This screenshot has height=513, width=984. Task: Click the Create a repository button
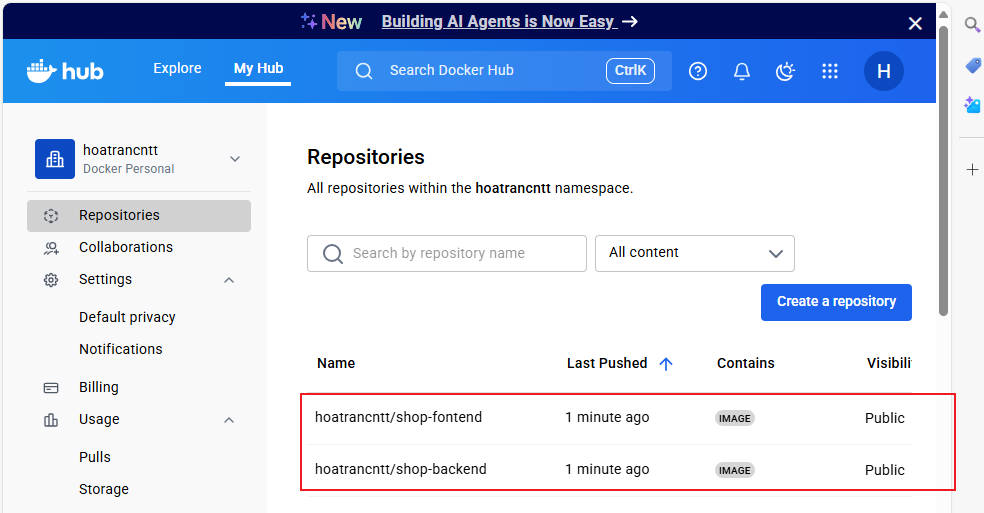pos(835,301)
